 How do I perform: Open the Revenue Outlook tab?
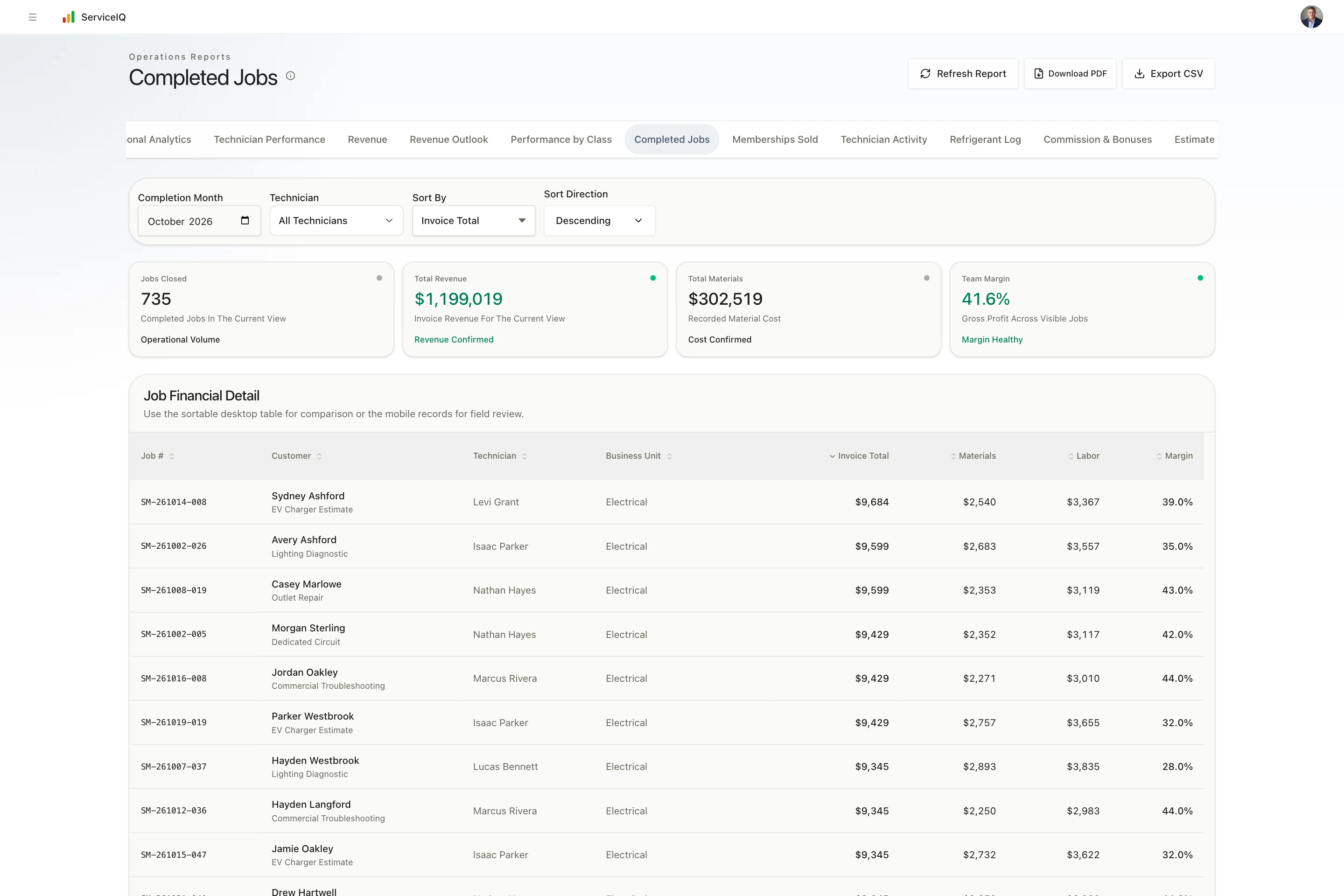pyautogui.click(x=448, y=140)
